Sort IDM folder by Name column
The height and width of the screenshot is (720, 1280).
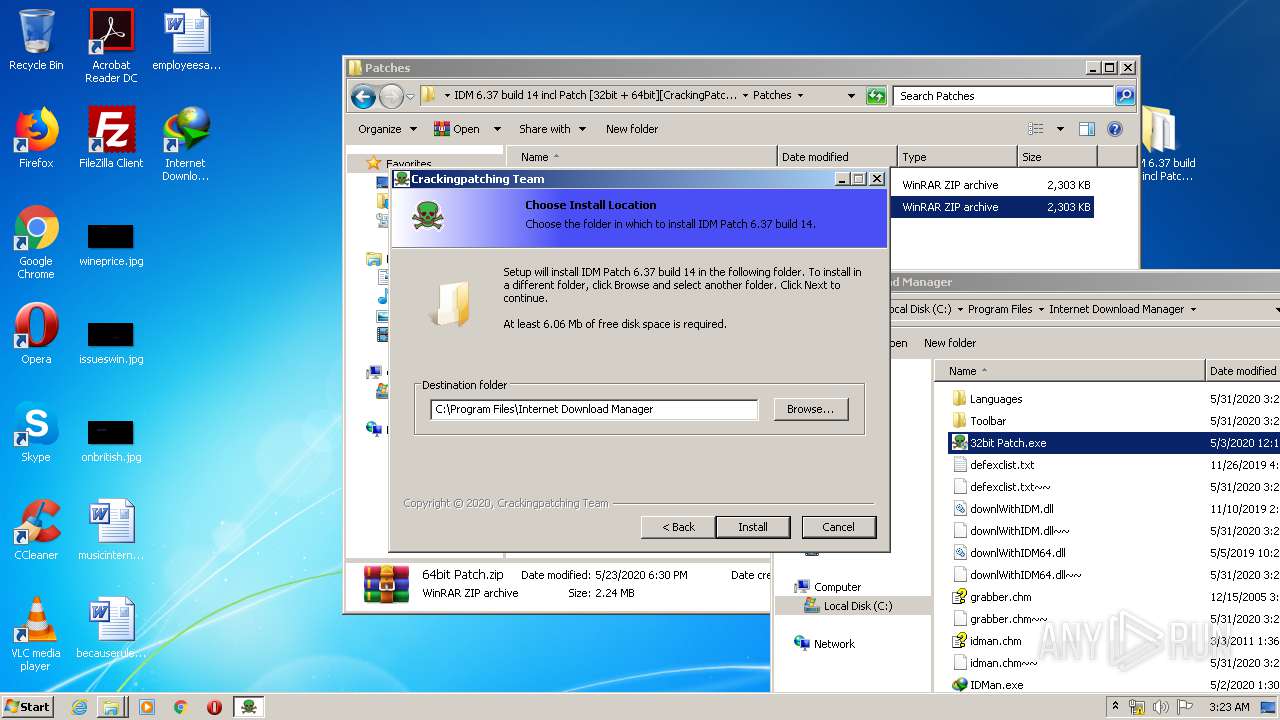click(1069, 371)
